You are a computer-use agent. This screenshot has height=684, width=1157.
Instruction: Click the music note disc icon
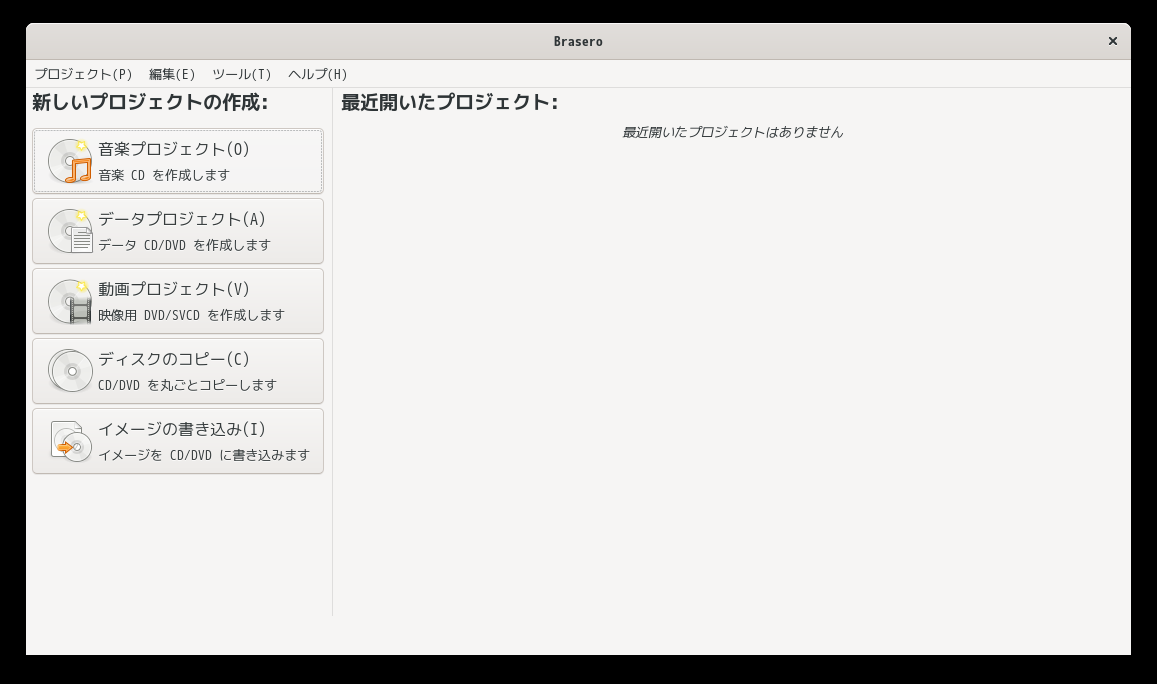point(70,161)
